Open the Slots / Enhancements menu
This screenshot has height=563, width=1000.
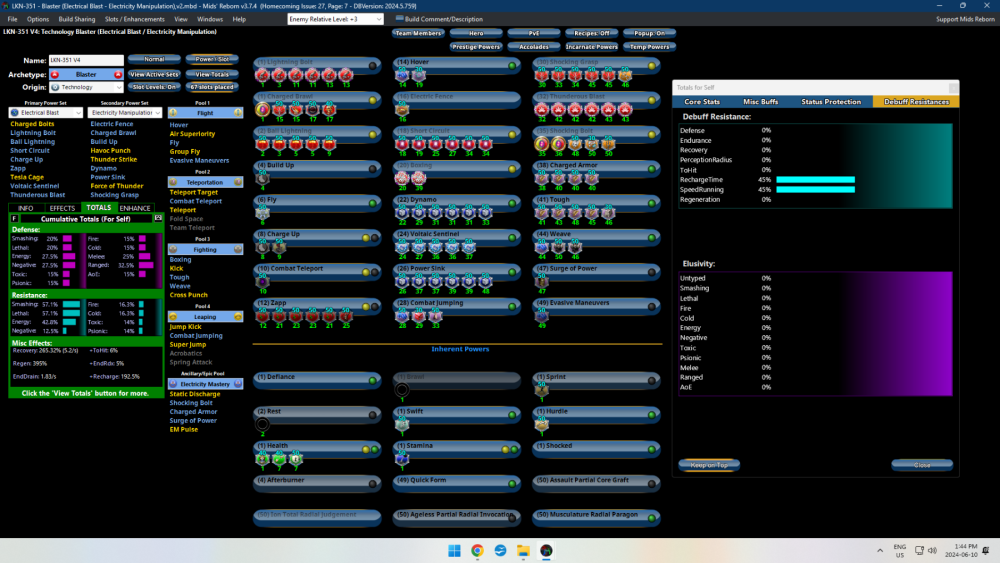135,19
